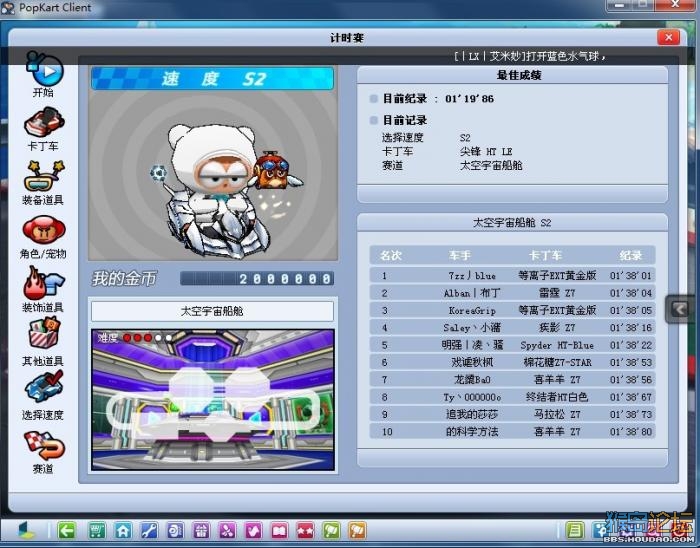The width and height of the screenshot is (700, 548).
Task: Expand the side panel arrow at the right edge
Action: tap(680, 309)
